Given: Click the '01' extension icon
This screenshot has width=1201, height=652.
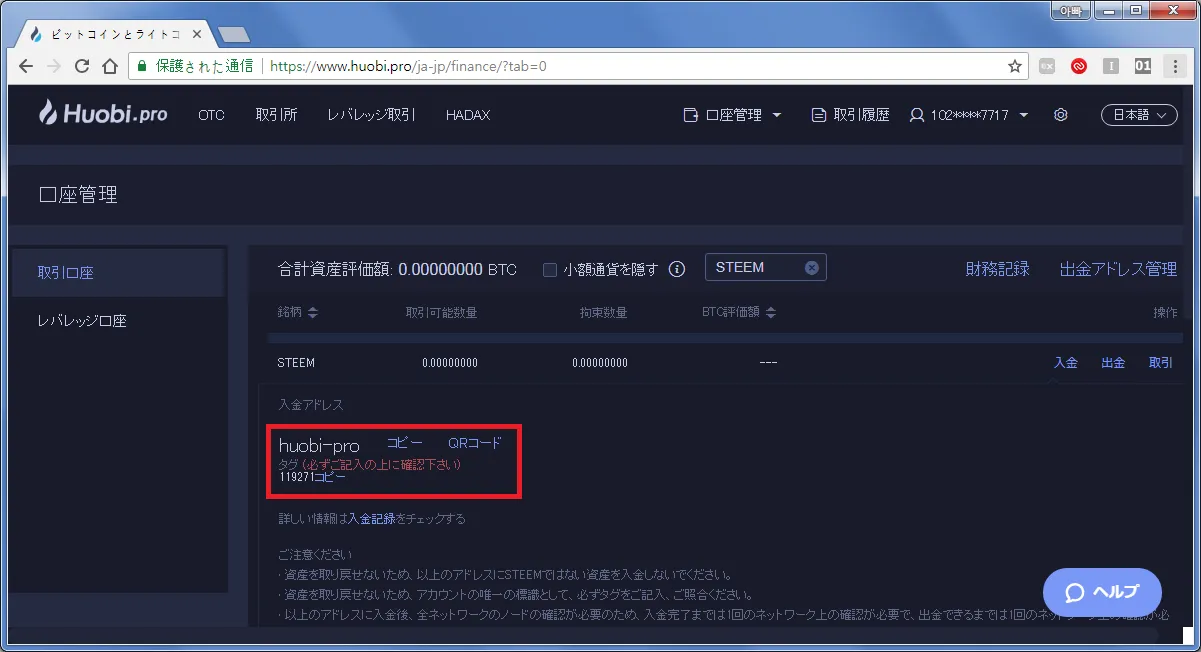Looking at the screenshot, I should tap(1143, 66).
